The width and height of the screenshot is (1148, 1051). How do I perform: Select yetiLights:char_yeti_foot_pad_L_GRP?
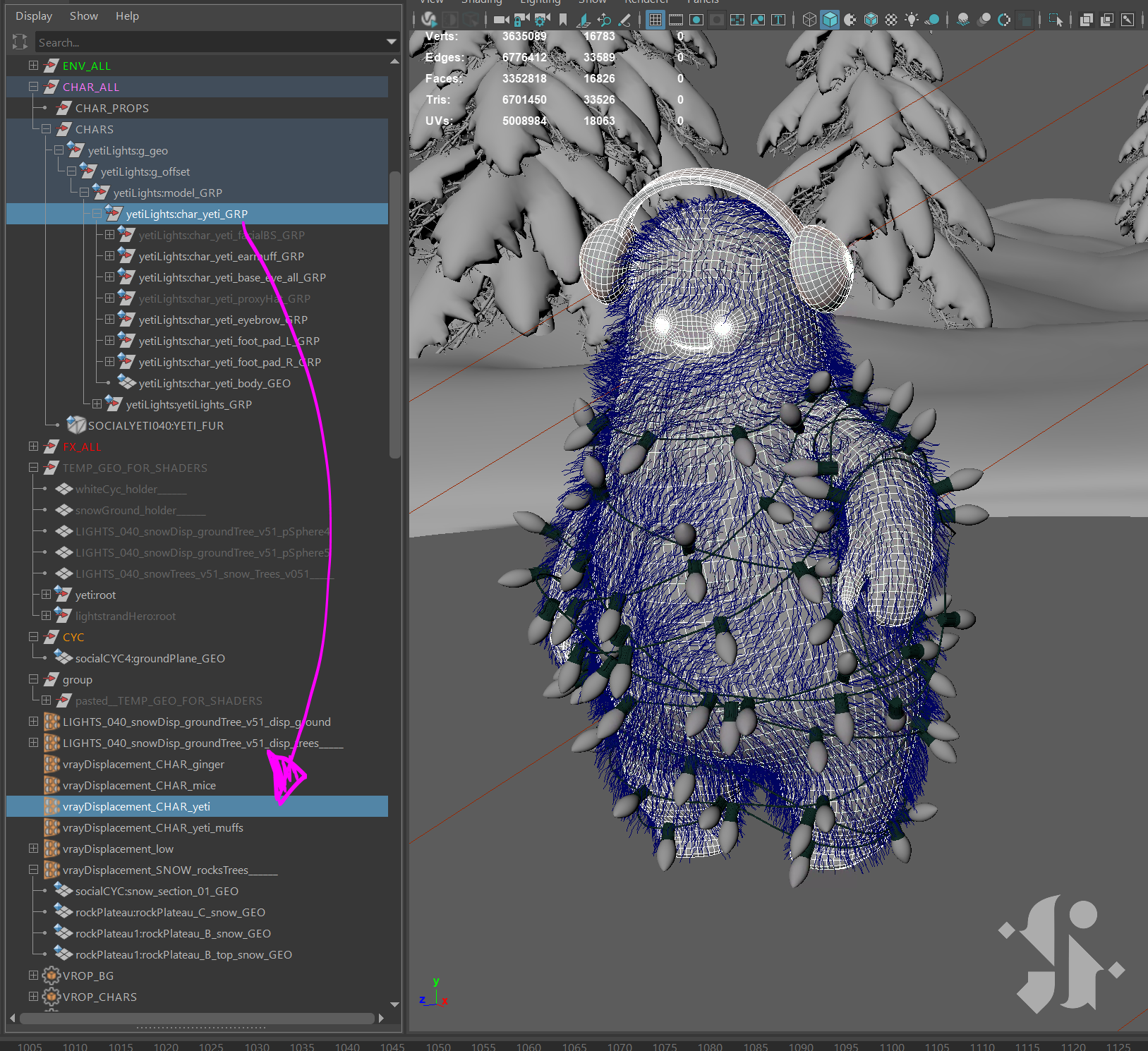coord(229,341)
